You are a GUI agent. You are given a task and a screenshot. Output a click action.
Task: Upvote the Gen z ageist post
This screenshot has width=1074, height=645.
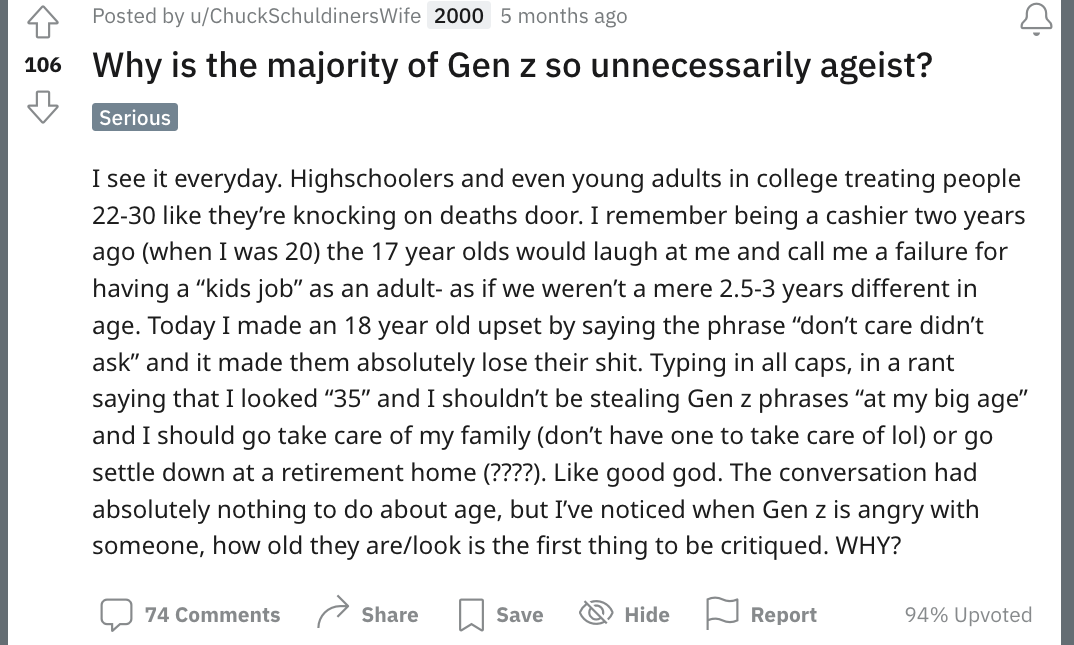coord(42,22)
